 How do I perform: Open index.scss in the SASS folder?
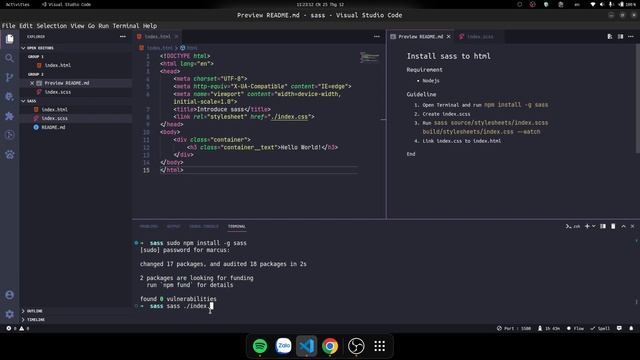click(x=55, y=118)
